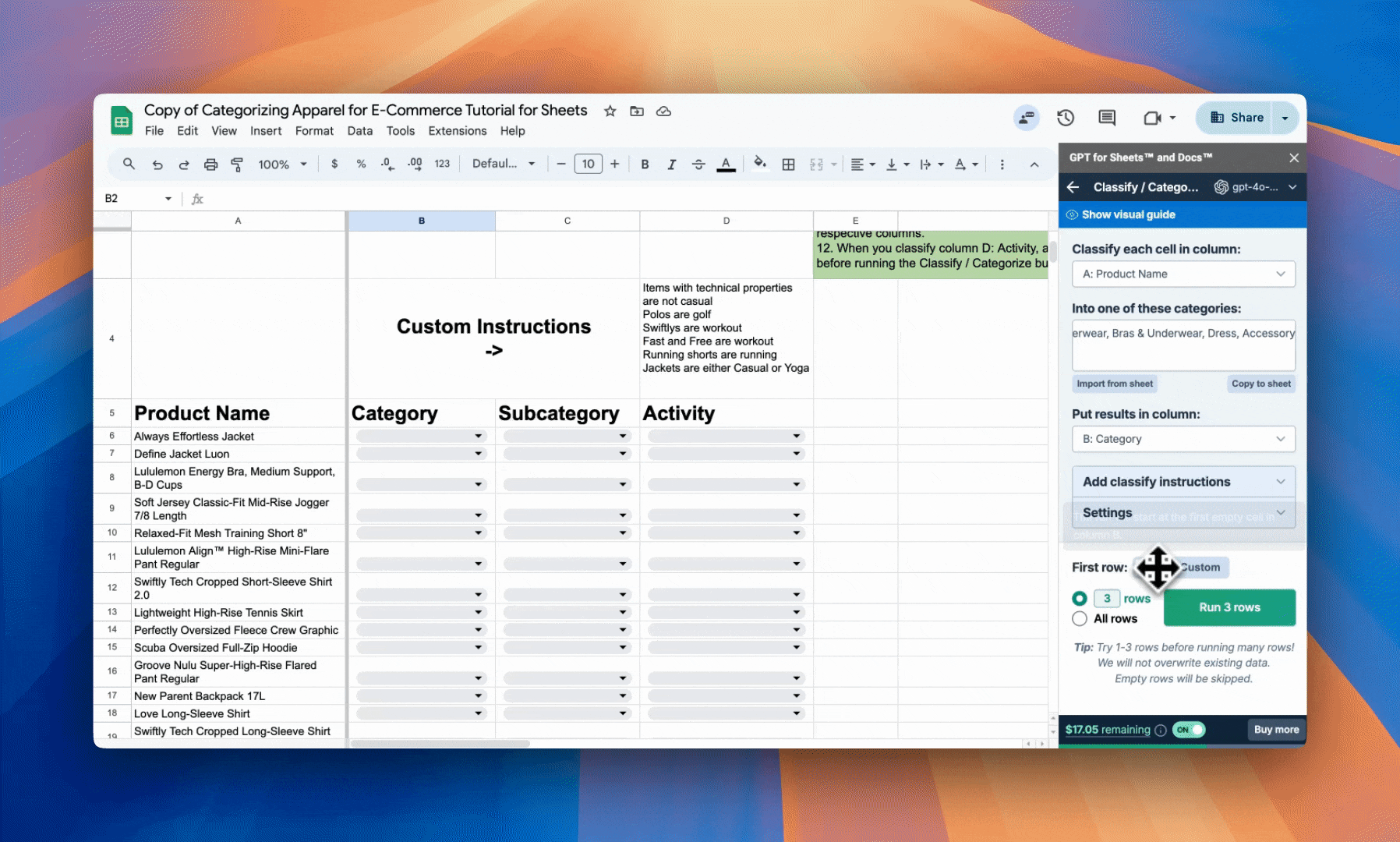Open the Insert menu
Screen dimensions: 1400x842
pyautogui.click(x=266, y=131)
